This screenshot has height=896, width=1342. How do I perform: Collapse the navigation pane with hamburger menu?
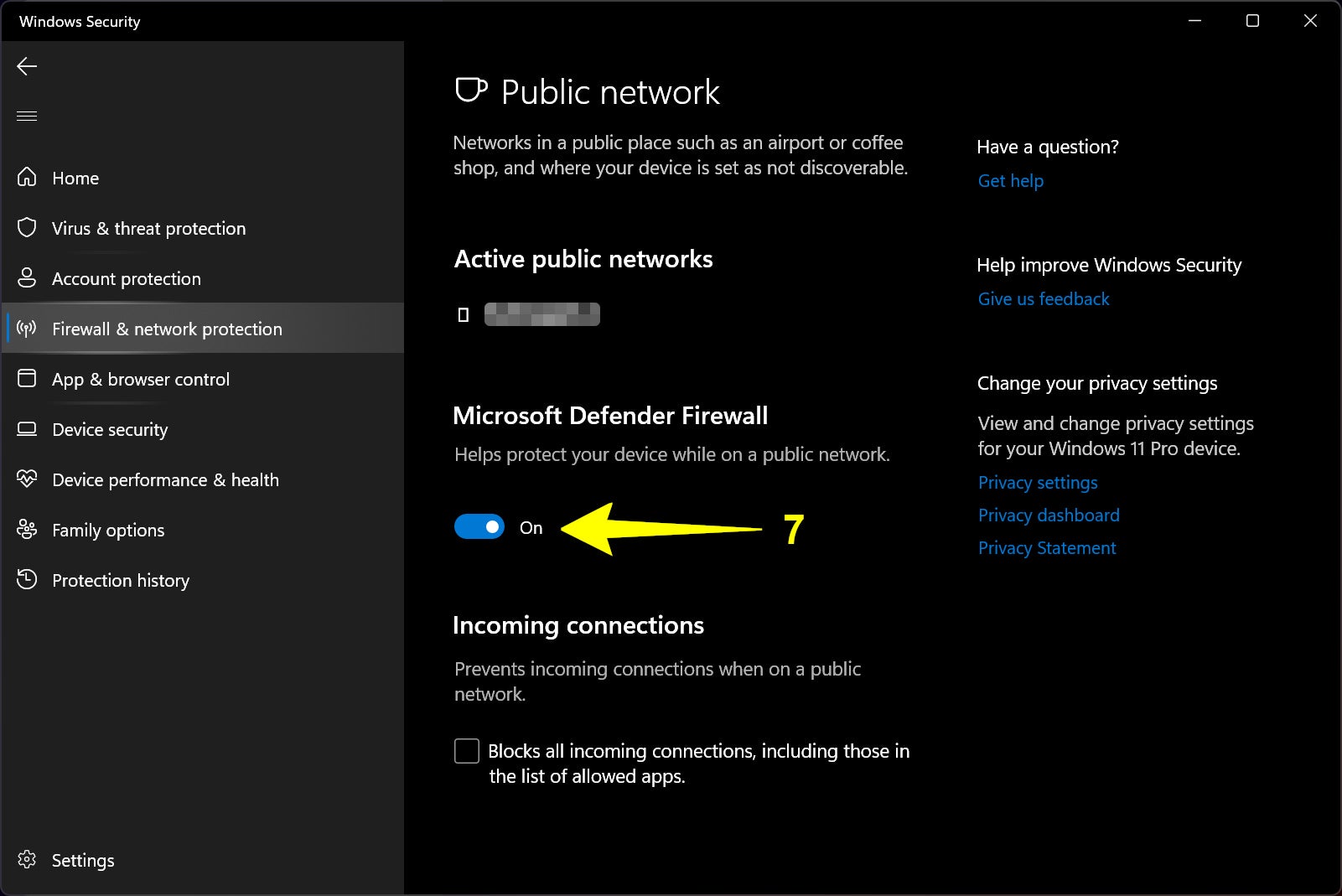(x=26, y=116)
